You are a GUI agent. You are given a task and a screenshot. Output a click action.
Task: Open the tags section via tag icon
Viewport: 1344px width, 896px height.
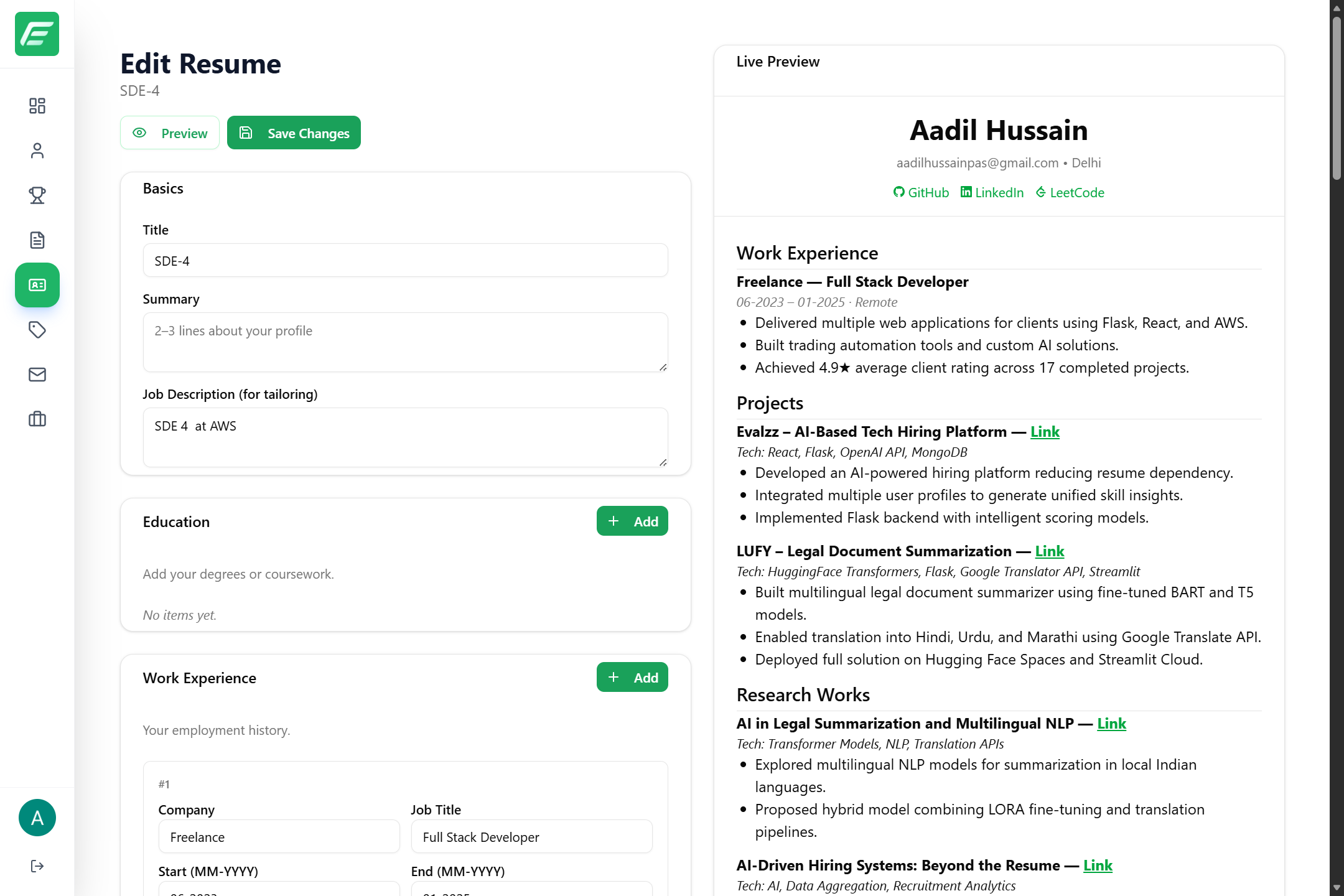tap(37, 330)
